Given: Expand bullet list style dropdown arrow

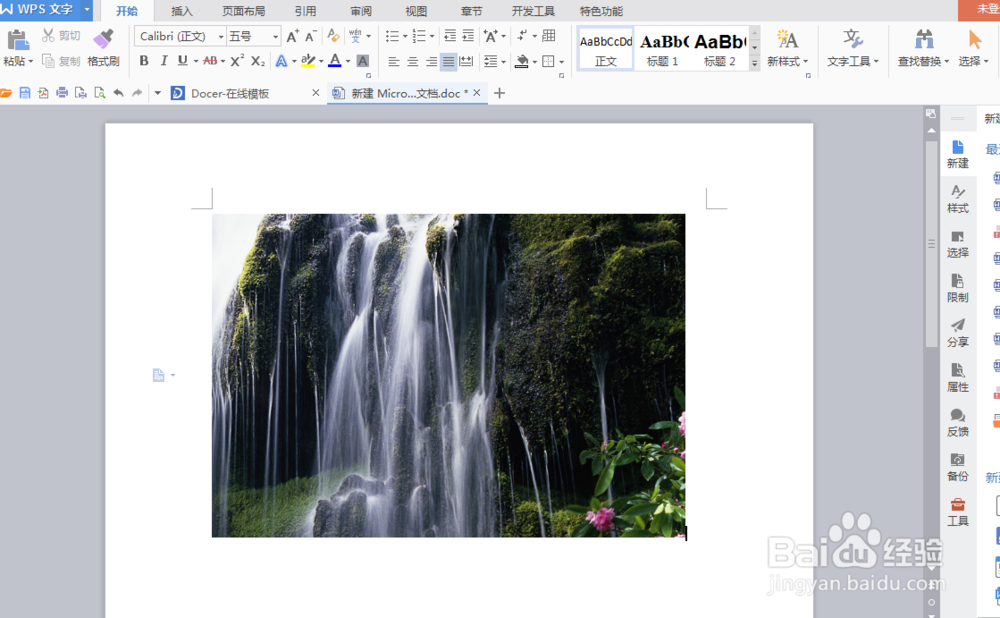Looking at the screenshot, I should tap(405, 36).
